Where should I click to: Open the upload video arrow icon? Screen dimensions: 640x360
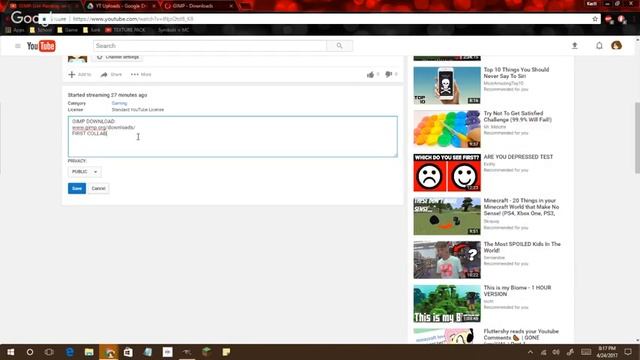point(574,46)
